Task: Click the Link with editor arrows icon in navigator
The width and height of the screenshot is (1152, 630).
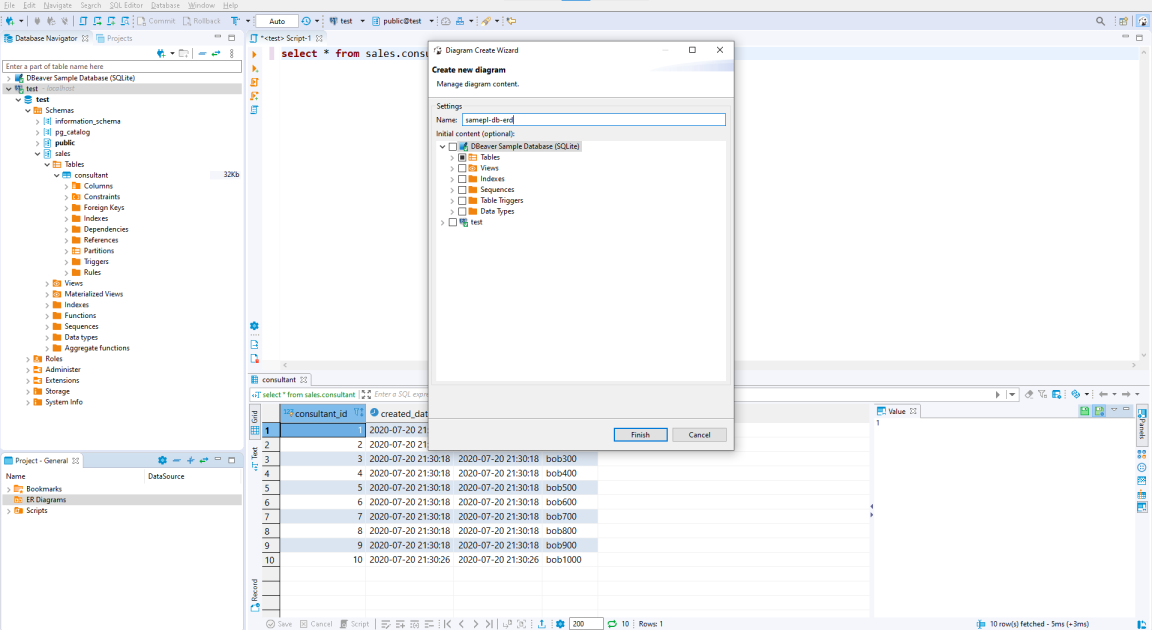Action: click(216, 54)
